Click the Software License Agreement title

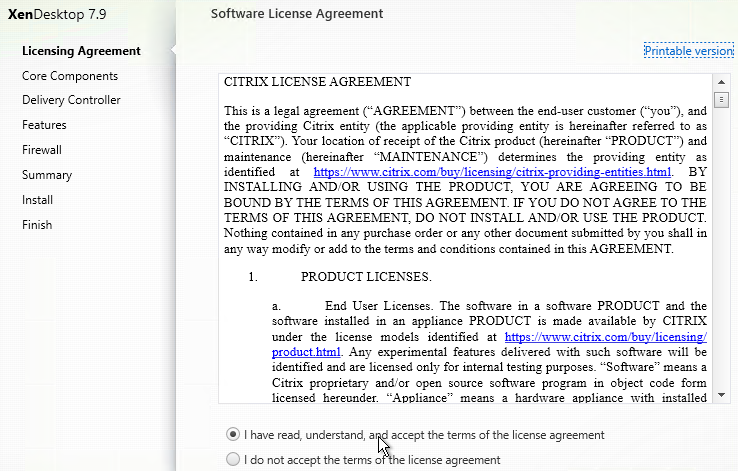[297, 14]
